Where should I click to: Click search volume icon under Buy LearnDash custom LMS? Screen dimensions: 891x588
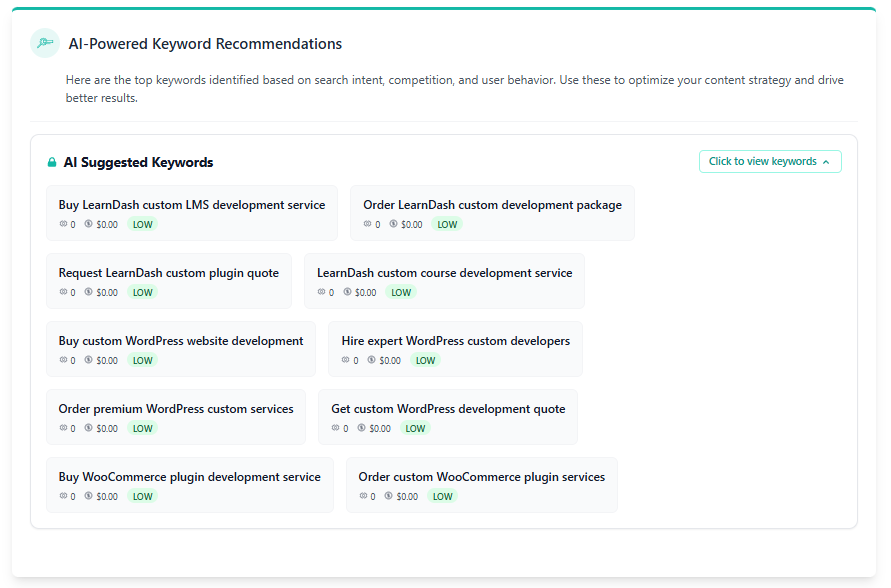coord(63,224)
